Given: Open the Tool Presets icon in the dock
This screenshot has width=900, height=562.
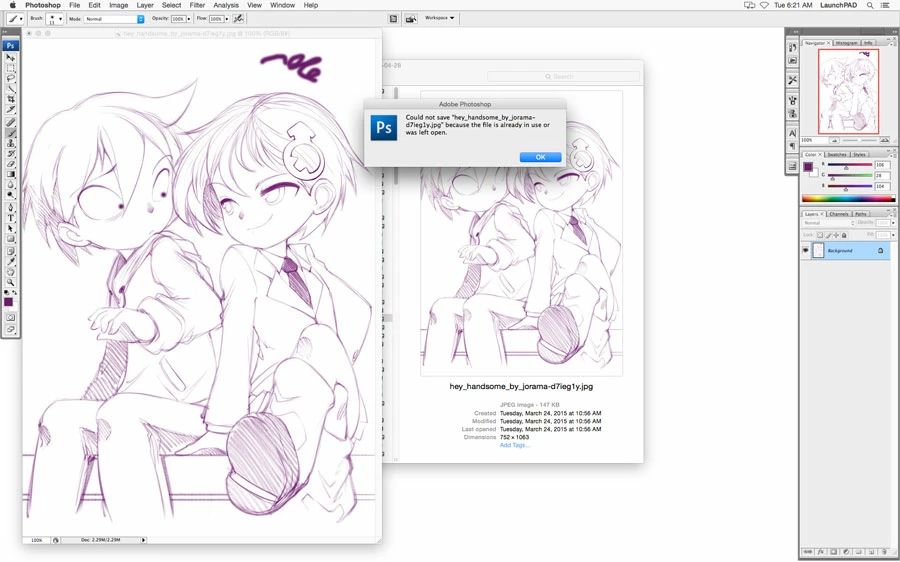Looking at the screenshot, I should [x=793, y=80].
